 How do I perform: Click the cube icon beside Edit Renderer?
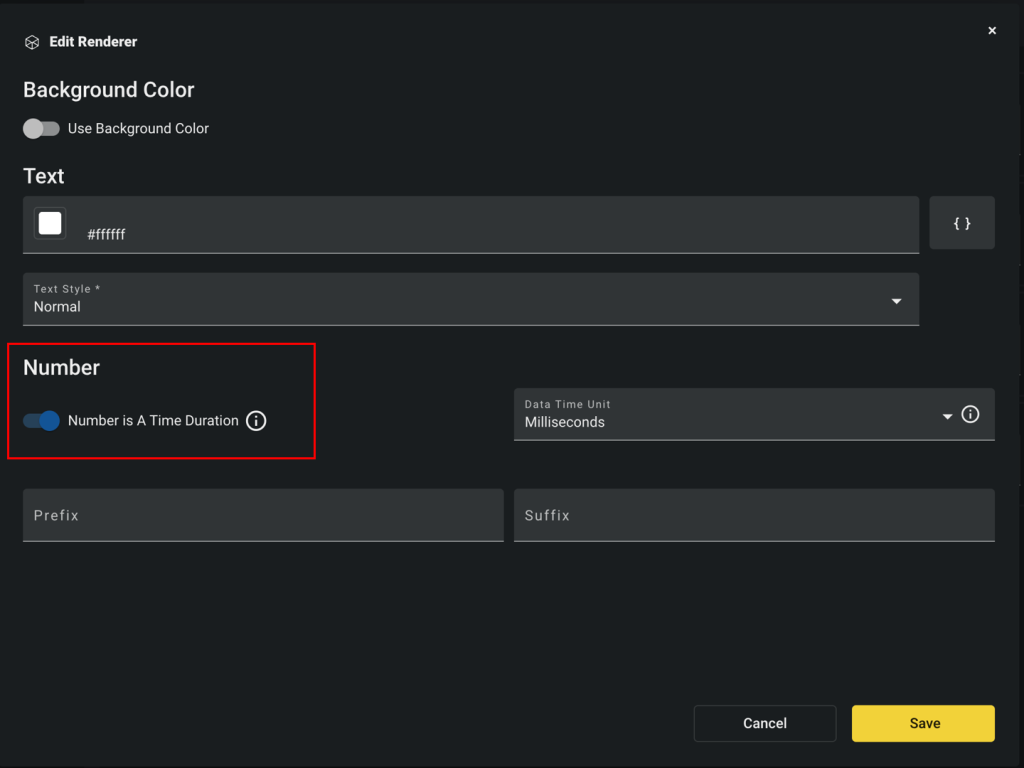click(x=32, y=42)
